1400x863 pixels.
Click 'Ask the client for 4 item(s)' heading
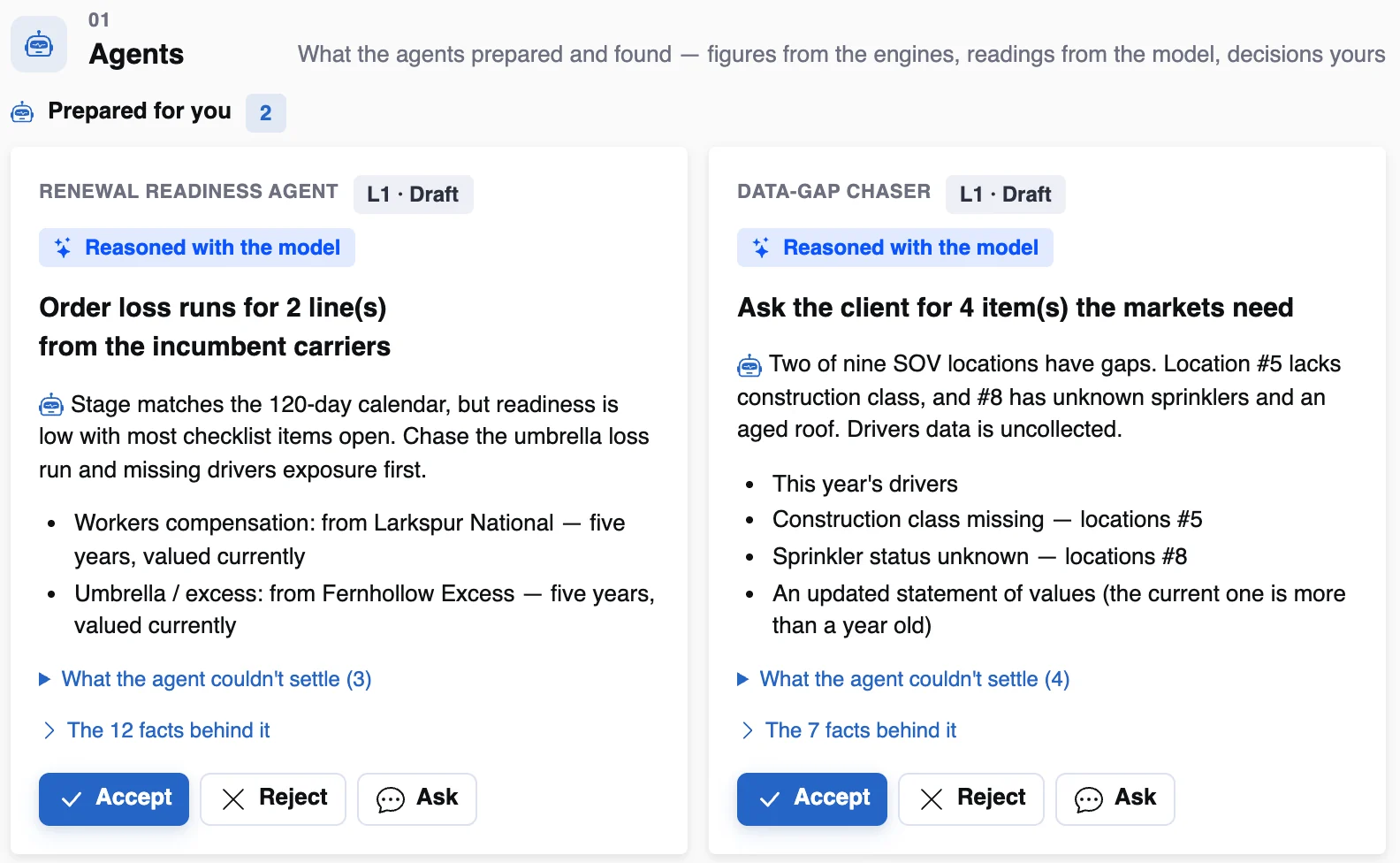coord(1016,308)
